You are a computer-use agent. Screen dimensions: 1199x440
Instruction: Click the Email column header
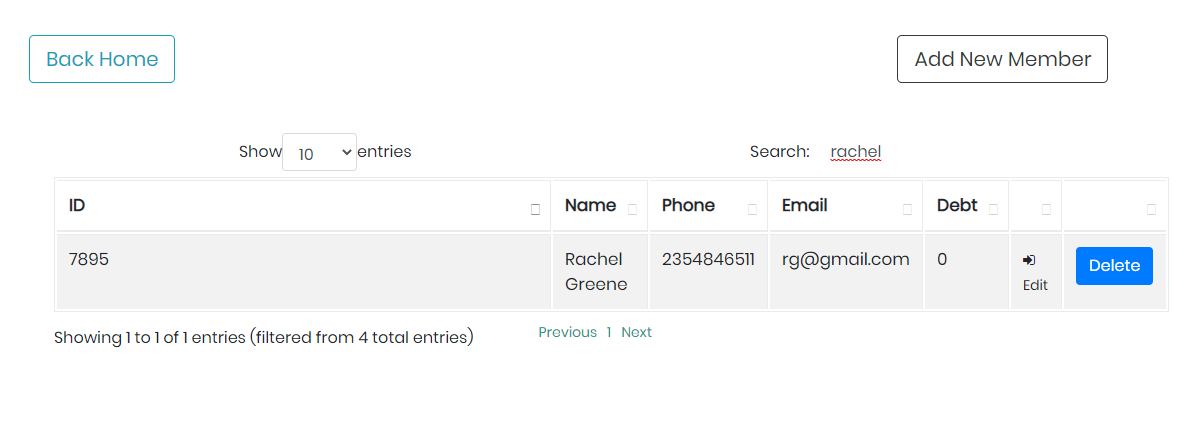click(x=845, y=206)
